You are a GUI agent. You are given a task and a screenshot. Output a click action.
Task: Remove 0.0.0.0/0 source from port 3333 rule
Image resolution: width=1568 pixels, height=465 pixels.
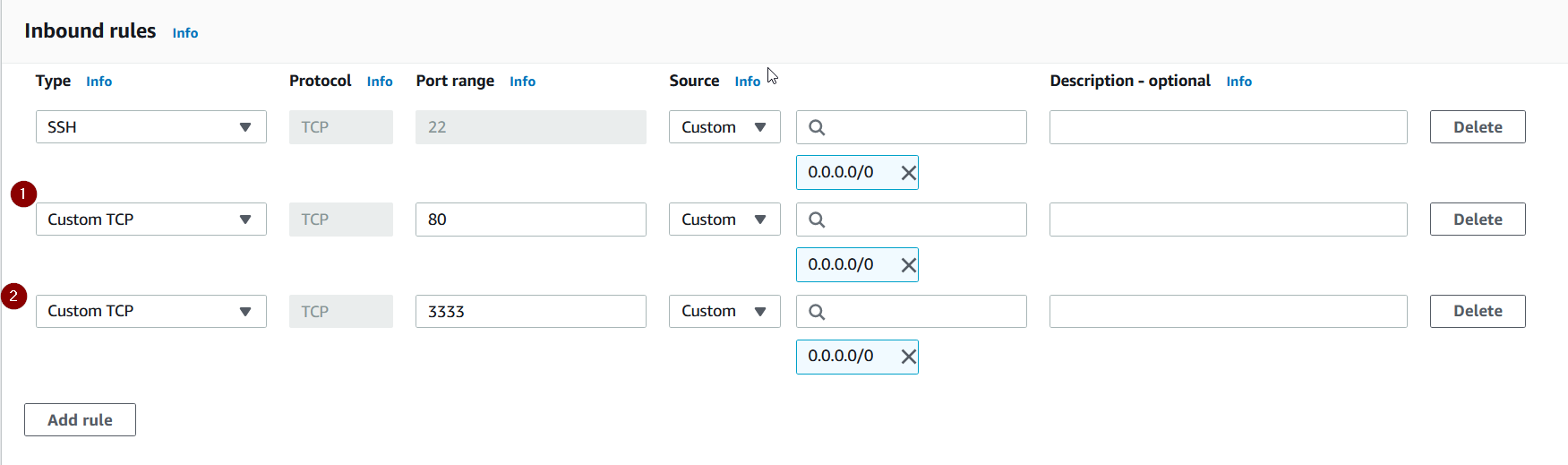908,357
